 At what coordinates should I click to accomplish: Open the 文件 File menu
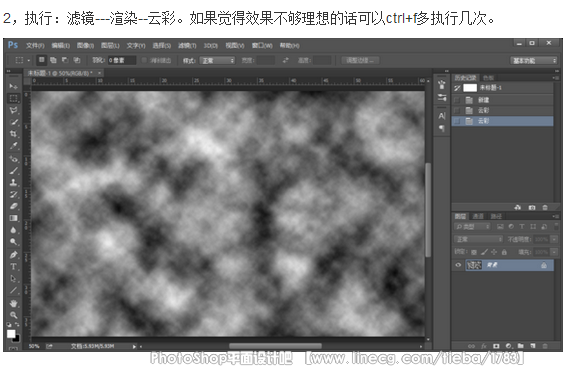35,45
